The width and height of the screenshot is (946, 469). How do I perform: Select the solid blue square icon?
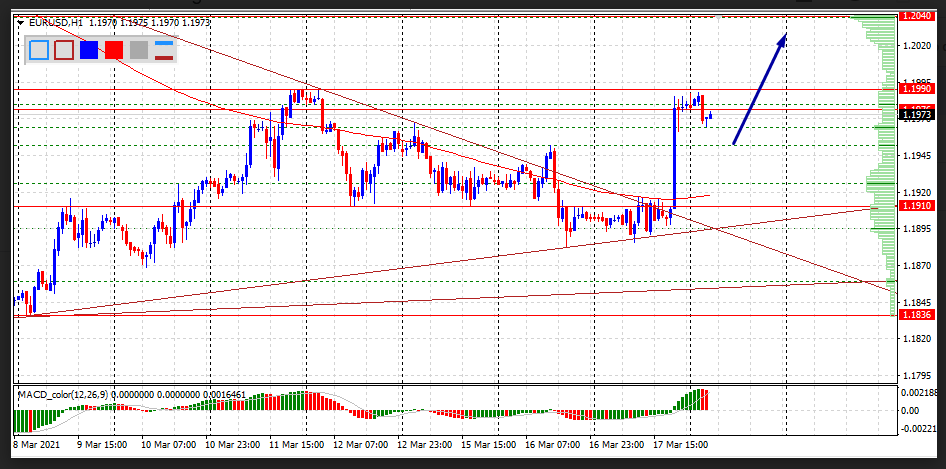pyautogui.click(x=89, y=50)
